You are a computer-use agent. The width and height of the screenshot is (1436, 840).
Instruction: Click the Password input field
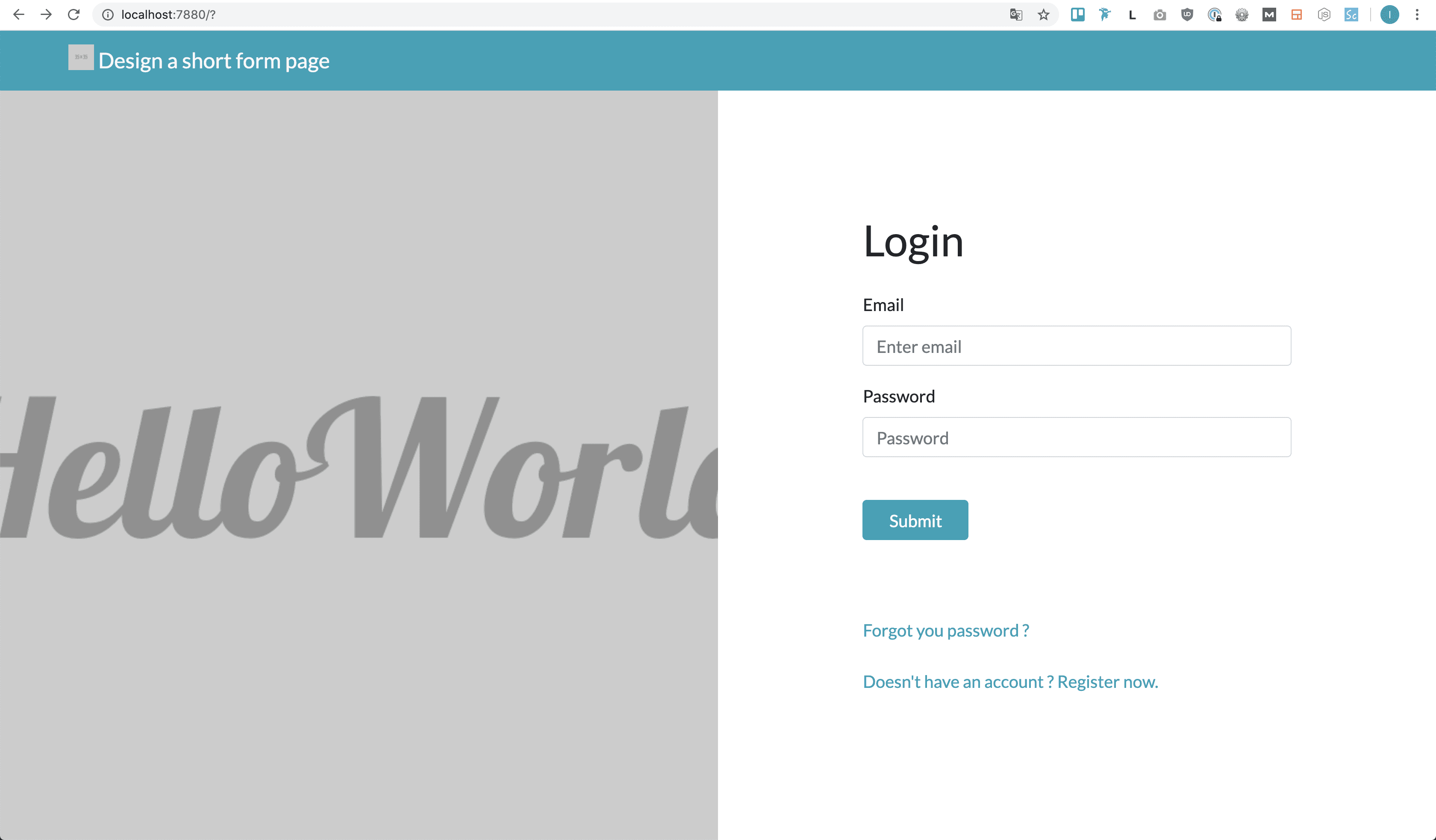1077,437
